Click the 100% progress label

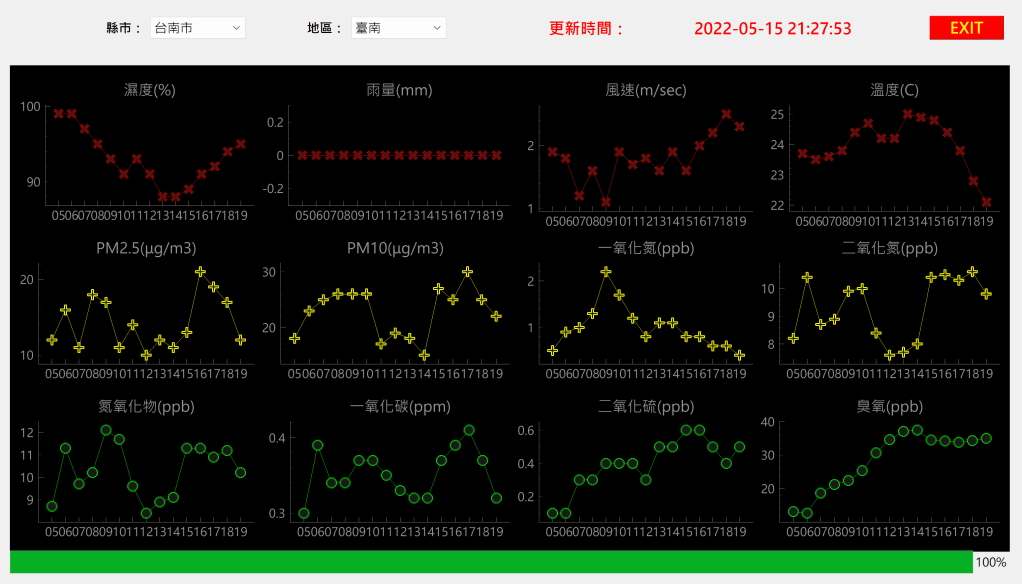coord(990,562)
